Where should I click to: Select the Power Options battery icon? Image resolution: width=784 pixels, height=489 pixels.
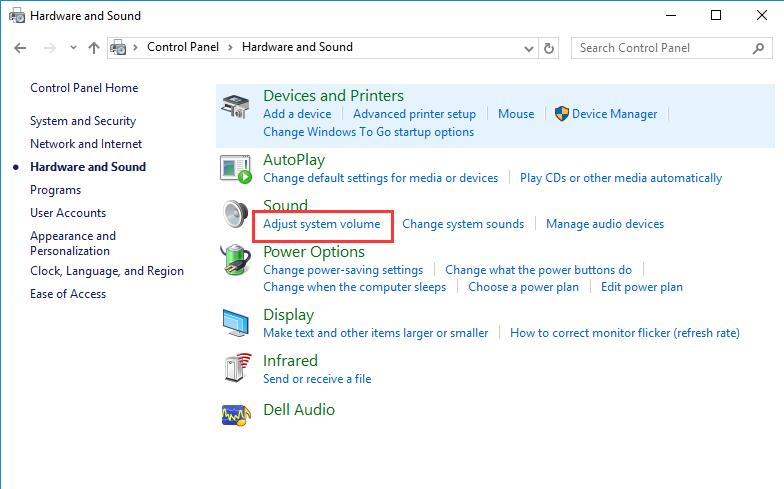(236, 262)
